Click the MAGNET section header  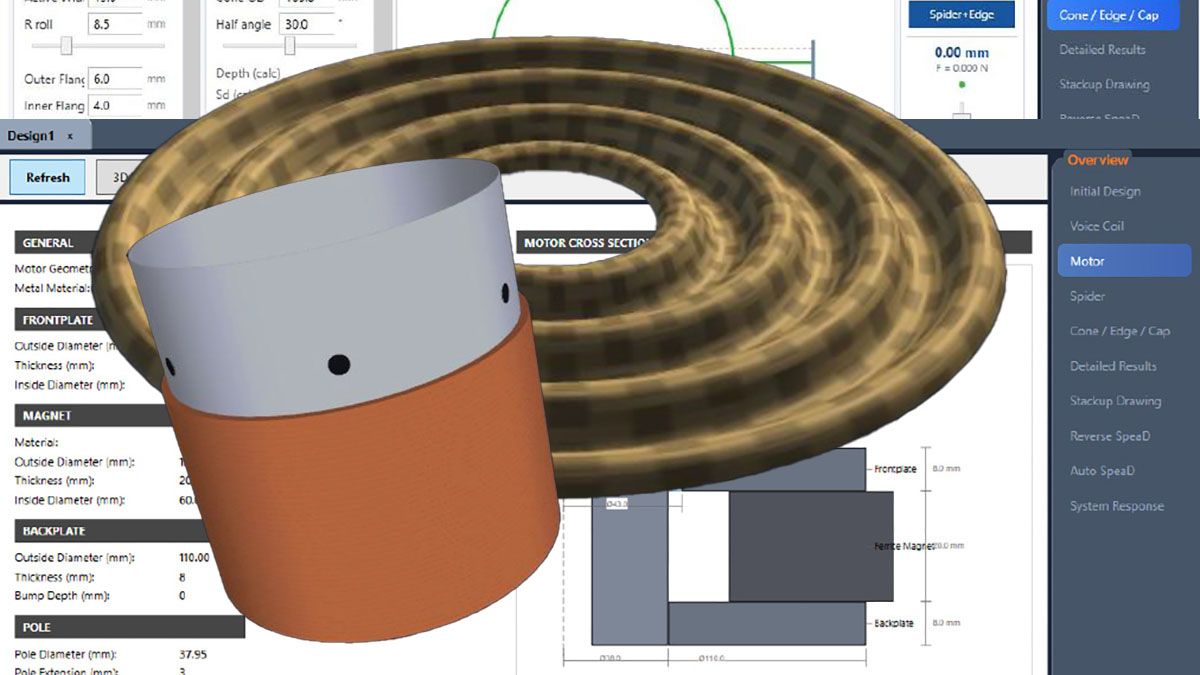click(x=90, y=415)
